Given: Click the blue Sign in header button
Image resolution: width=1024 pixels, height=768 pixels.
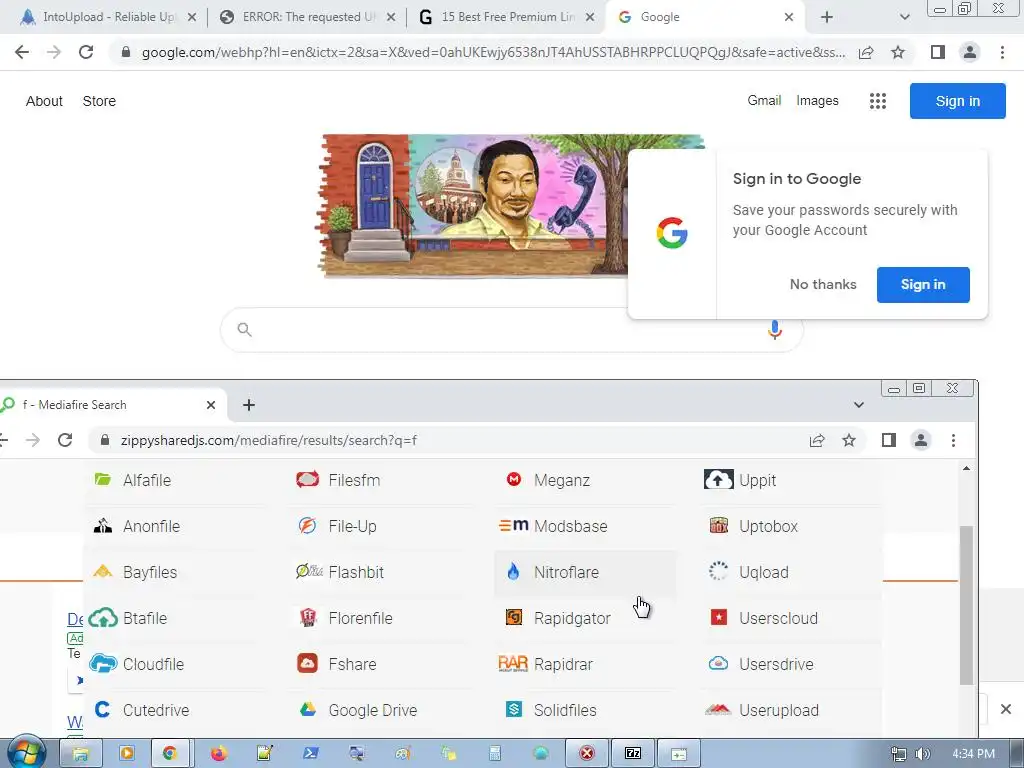Looking at the screenshot, I should pyautogui.click(x=957, y=101).
